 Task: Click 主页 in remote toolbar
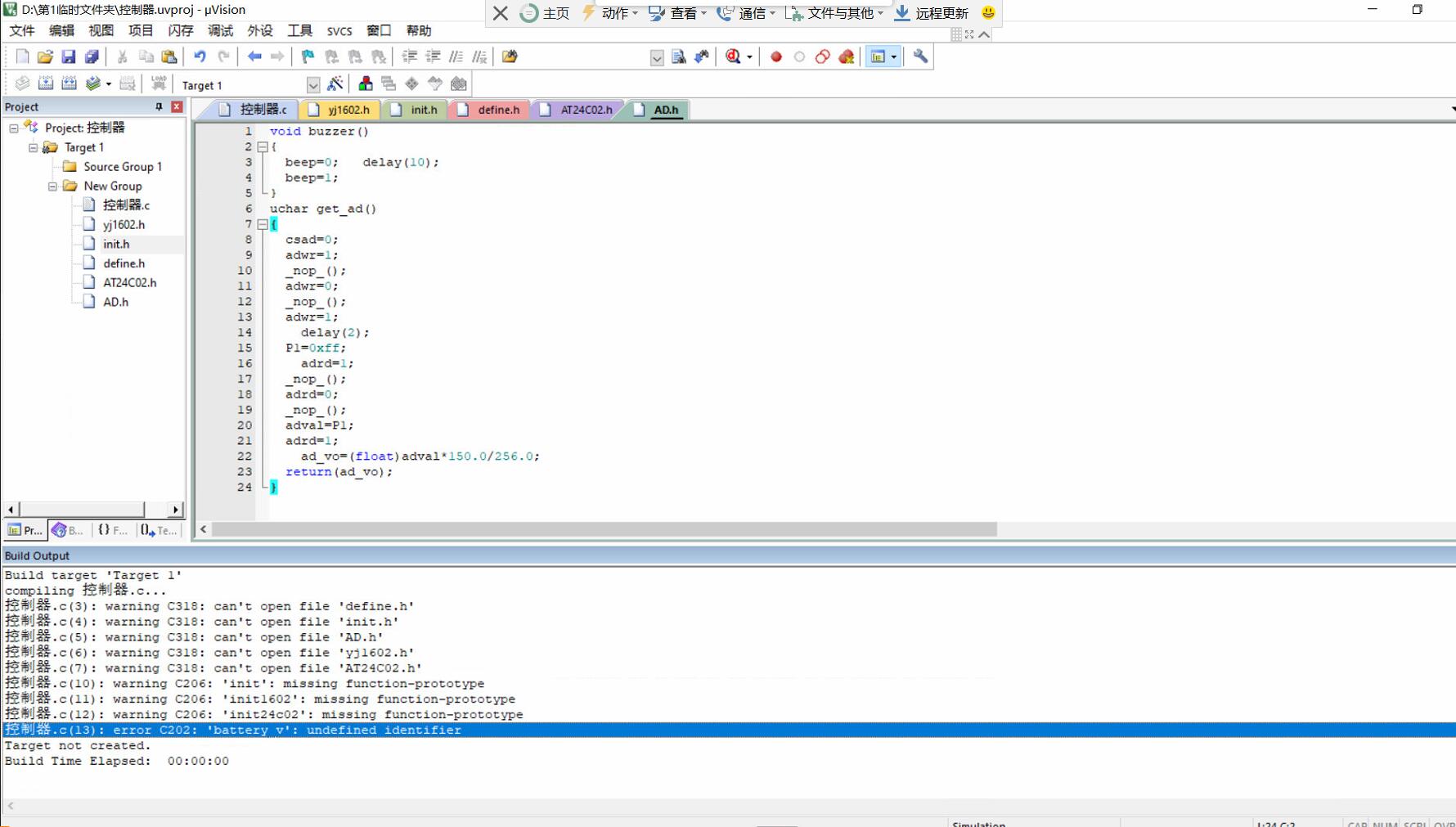(x=545, y=13)
